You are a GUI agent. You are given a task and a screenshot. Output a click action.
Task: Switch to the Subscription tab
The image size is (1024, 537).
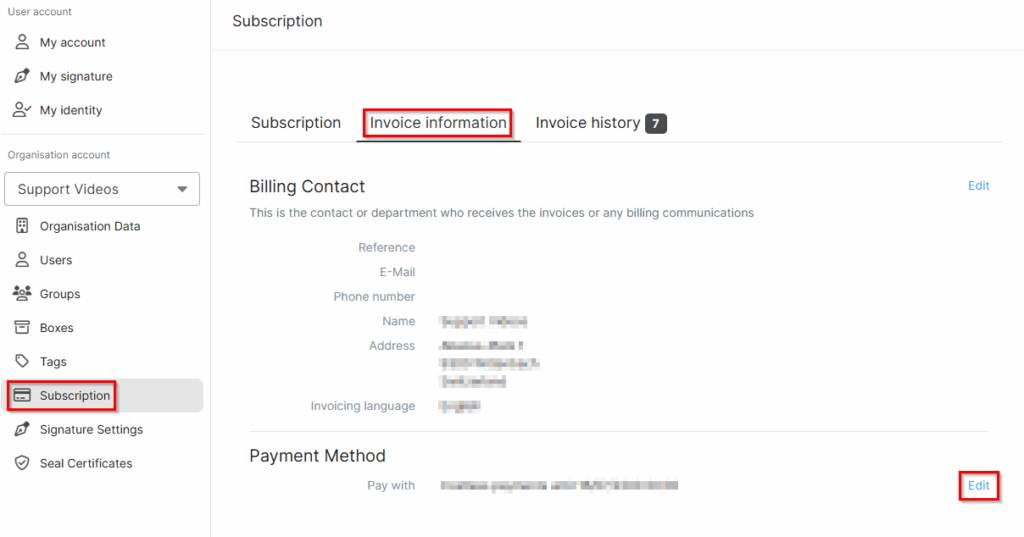296,123
